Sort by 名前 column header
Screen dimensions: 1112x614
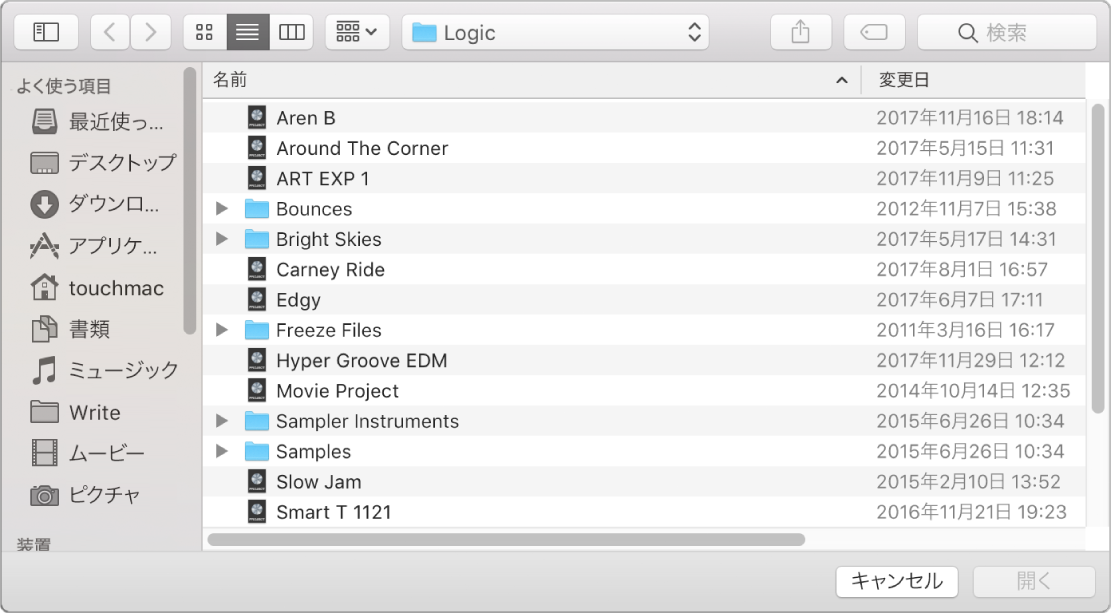(x=532, y=79)
